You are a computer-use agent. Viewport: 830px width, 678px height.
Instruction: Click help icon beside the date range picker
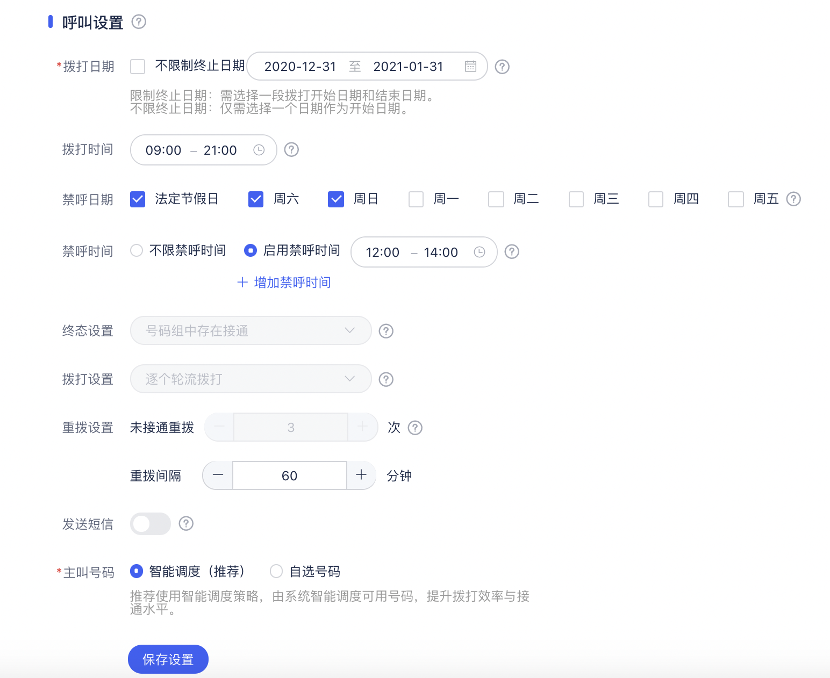coord(502,67)
